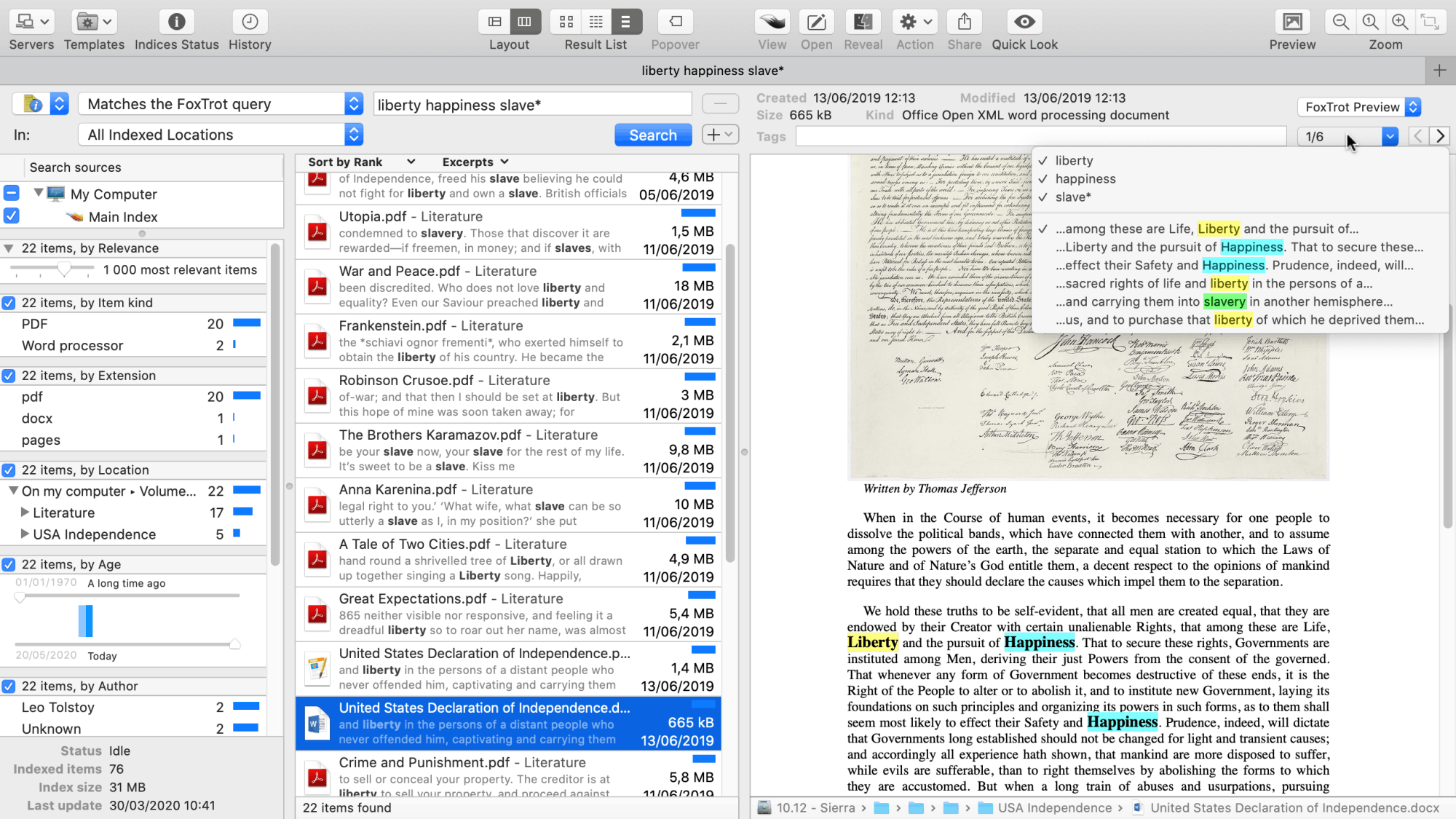This screenshot has width=1456, height=819.
Task: Click the Share toolbar icon
Action: [x=965, y=22]
